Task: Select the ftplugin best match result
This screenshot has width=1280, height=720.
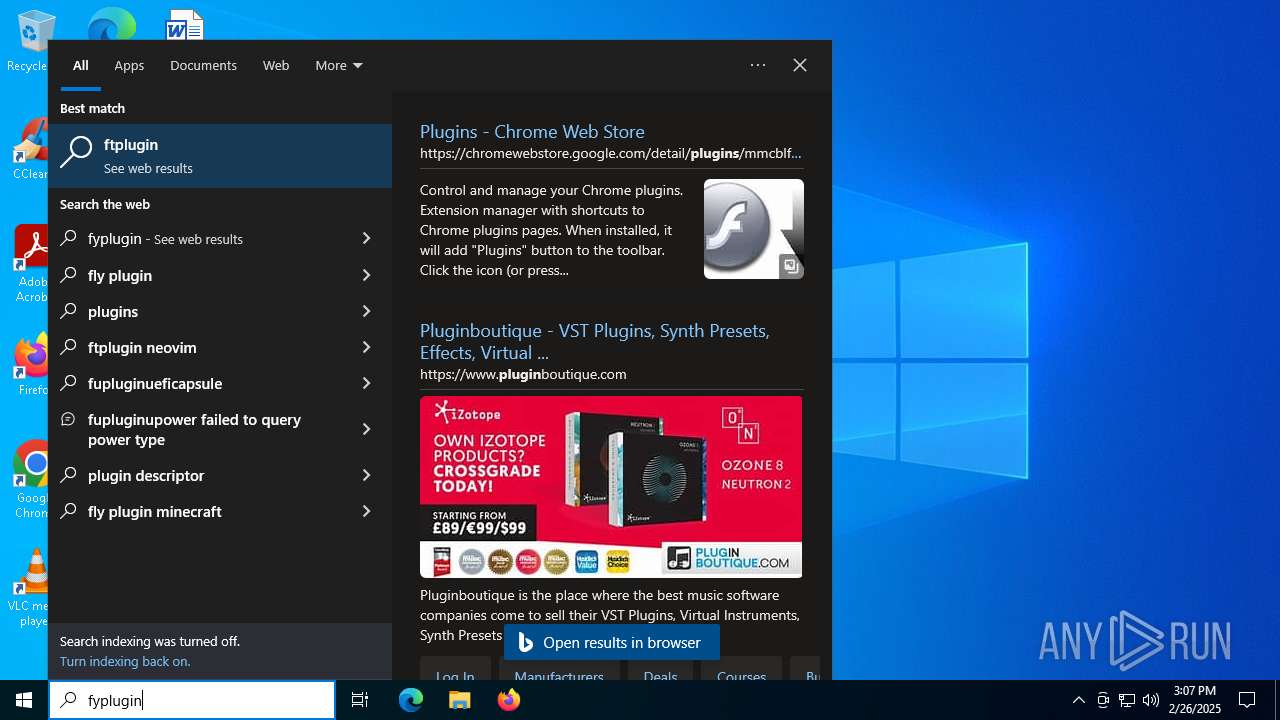Action: 220,156
